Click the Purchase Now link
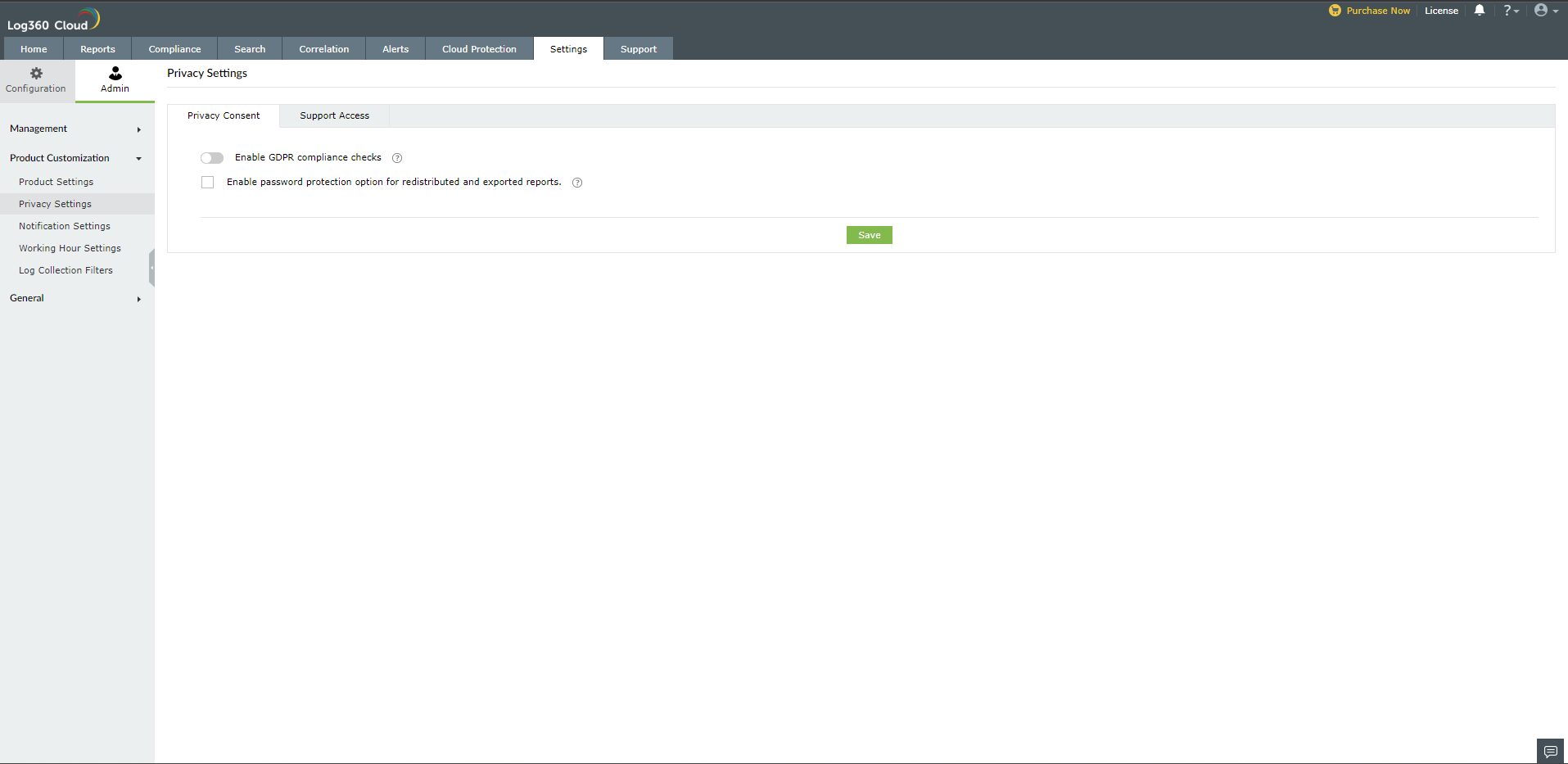 point(1378,11)
